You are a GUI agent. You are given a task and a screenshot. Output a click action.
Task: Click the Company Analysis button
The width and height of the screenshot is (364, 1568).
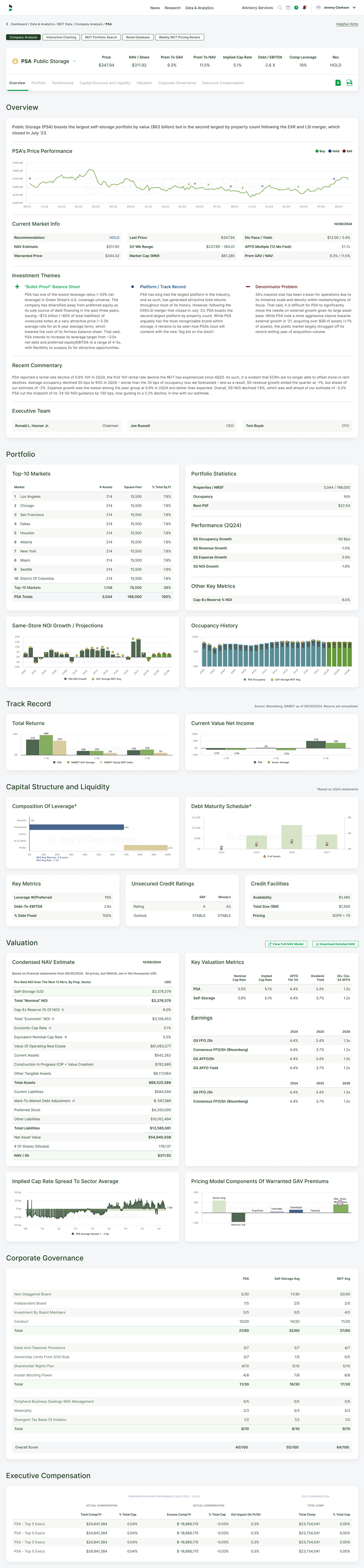point(24,37)
